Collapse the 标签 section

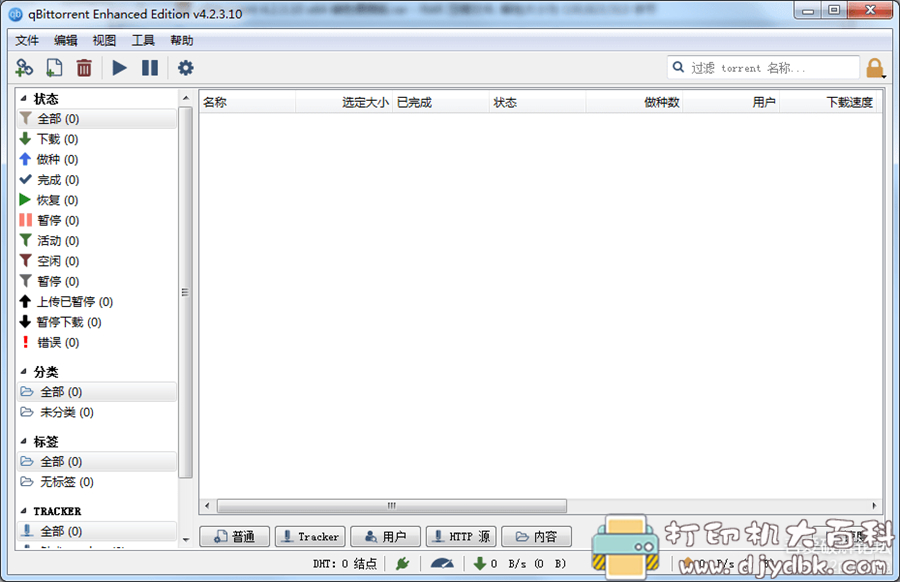24,441
